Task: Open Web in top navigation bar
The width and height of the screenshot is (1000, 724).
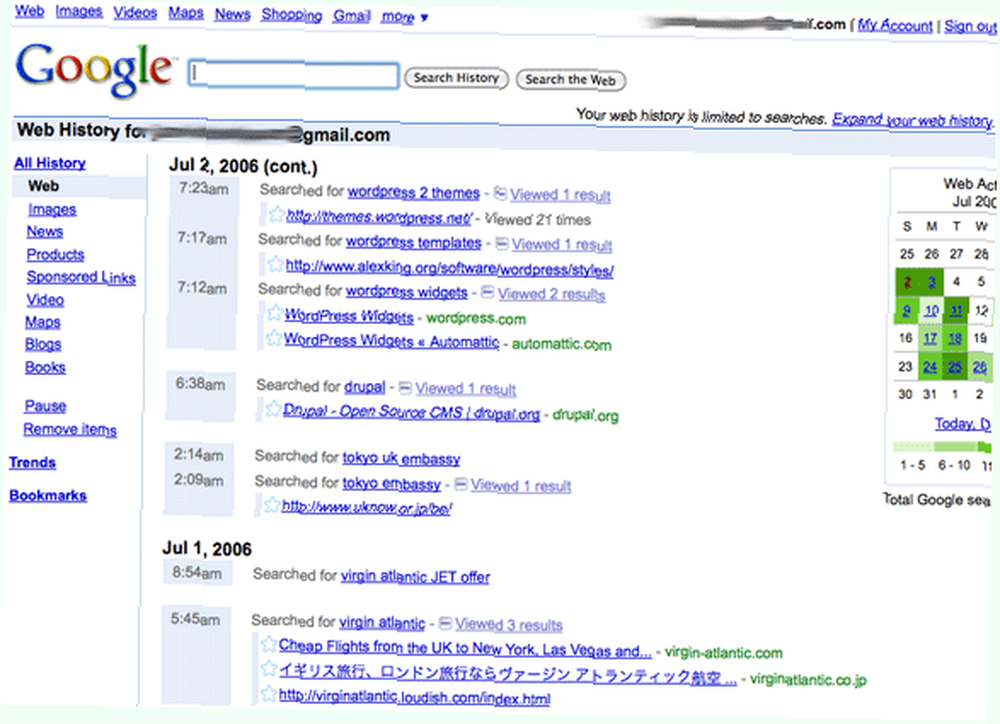Action: click(x=29, y=10)
